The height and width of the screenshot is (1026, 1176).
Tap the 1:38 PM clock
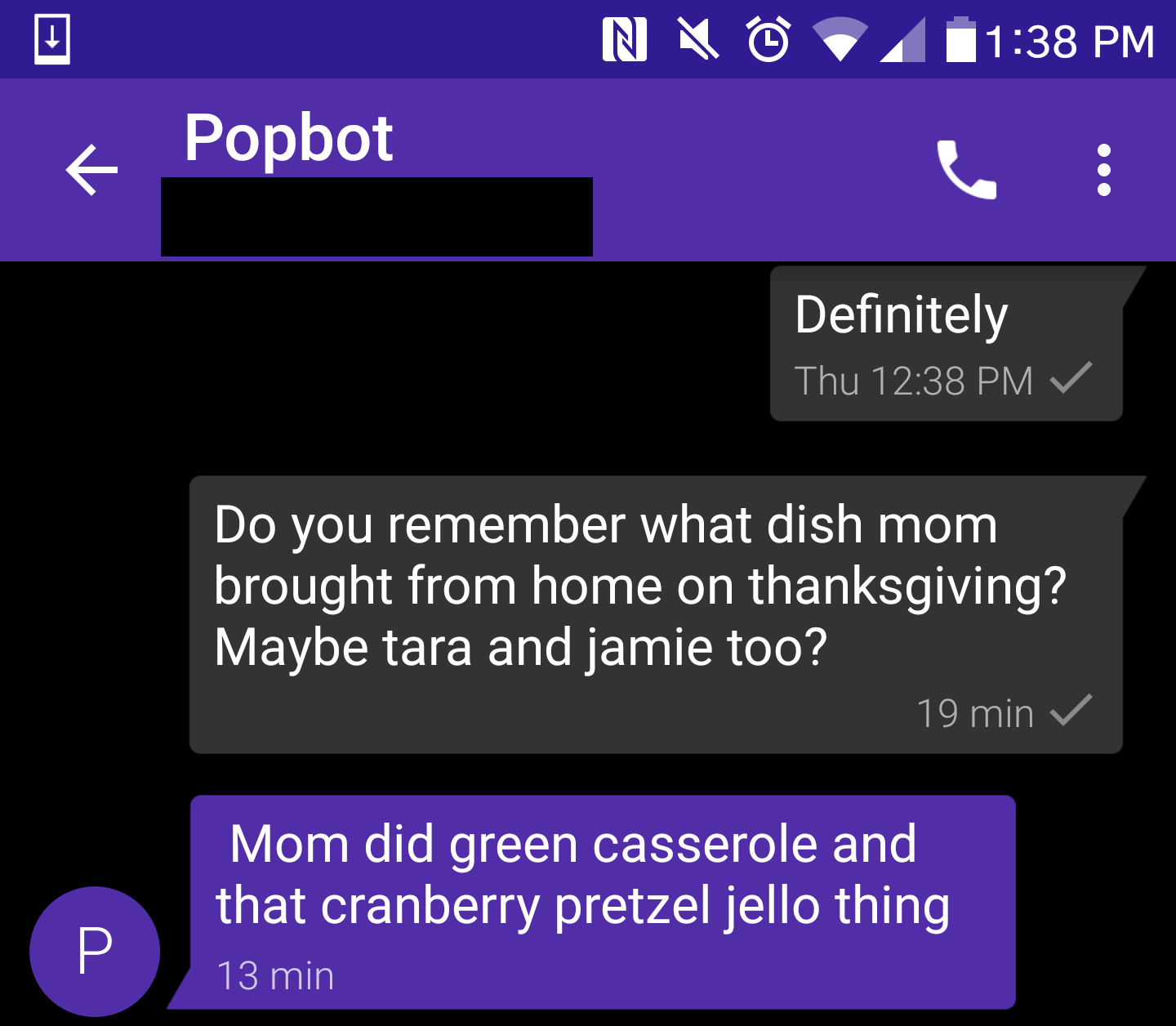(x=1069, y=41)
